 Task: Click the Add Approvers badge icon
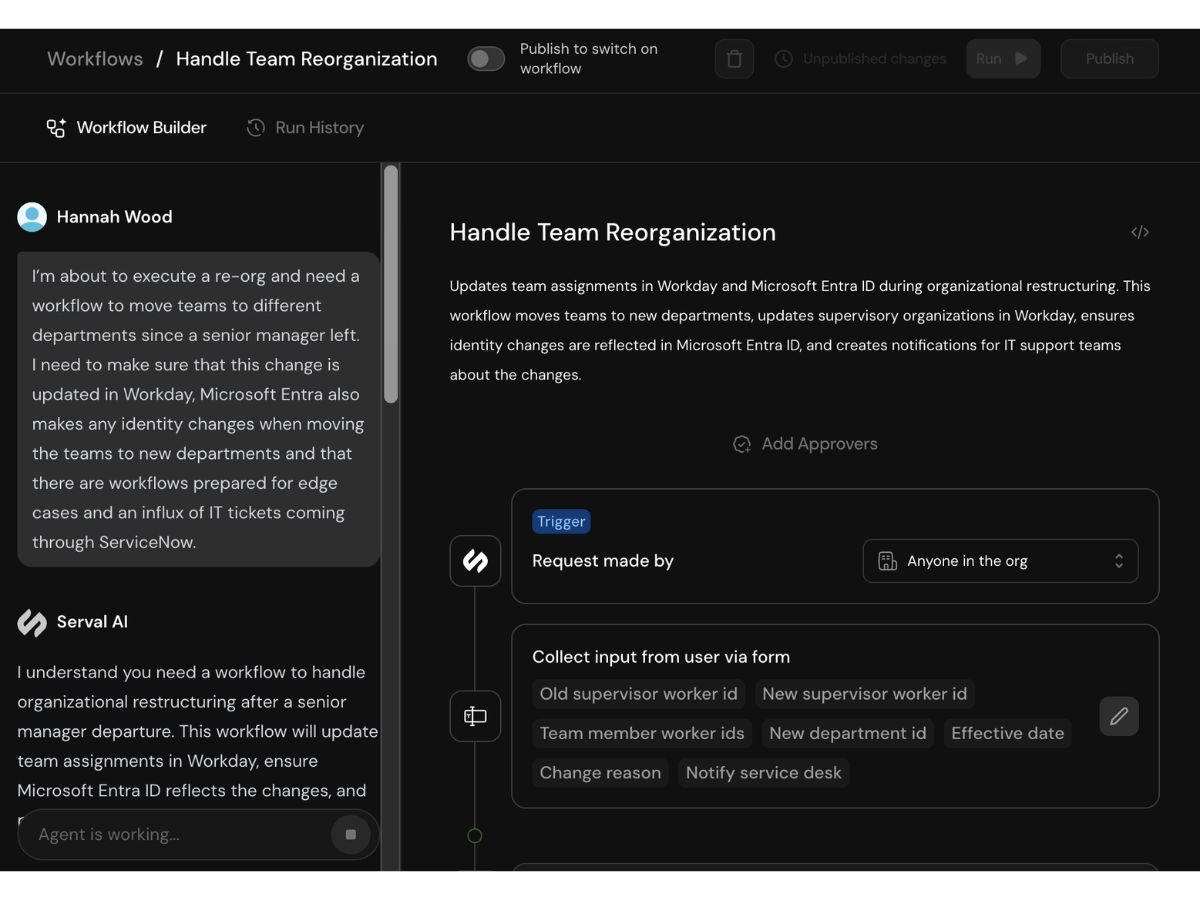pyautogui.click(x=742, y=444)
